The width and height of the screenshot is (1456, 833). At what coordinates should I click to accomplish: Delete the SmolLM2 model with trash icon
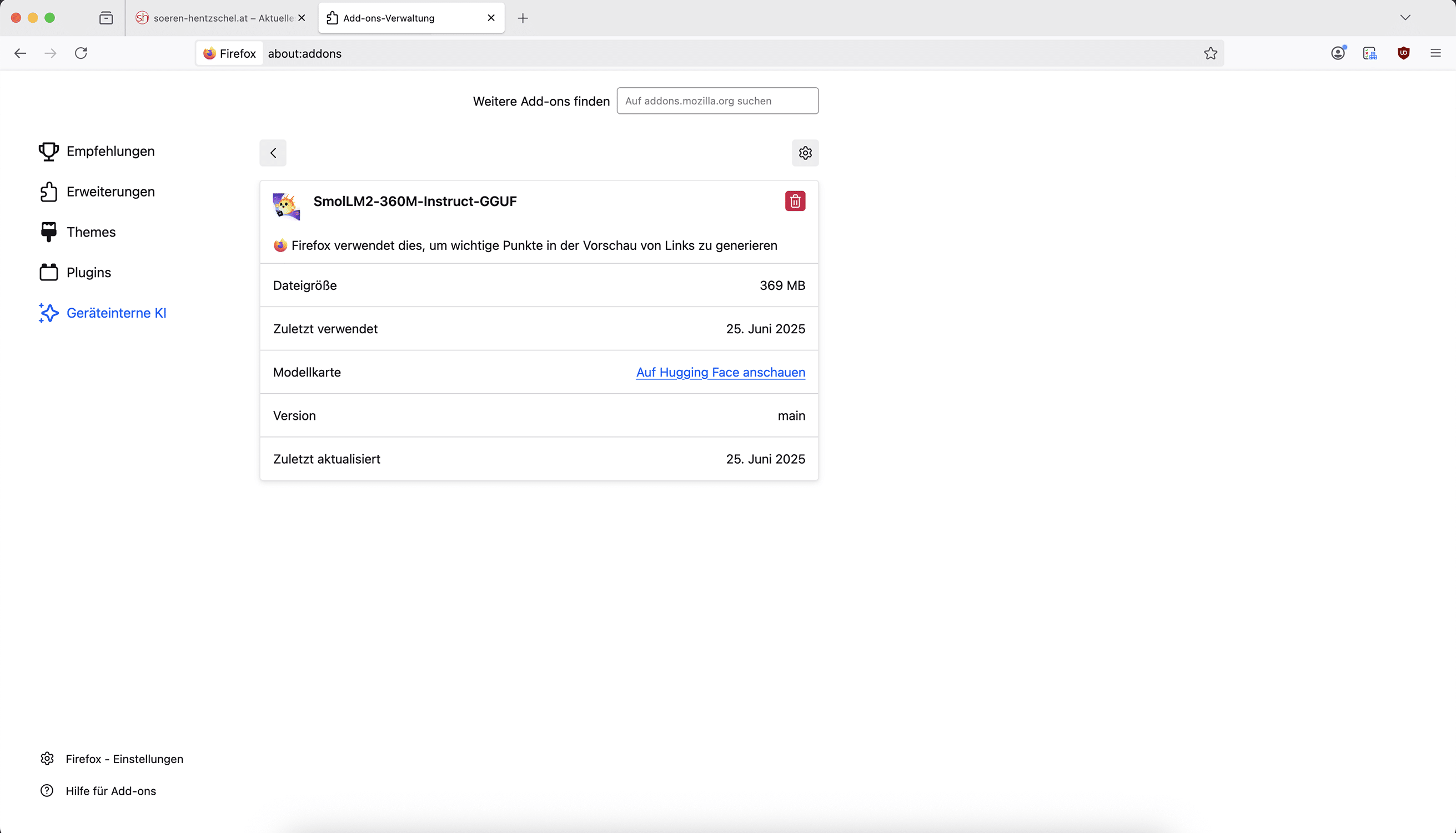tap(795, 201)
